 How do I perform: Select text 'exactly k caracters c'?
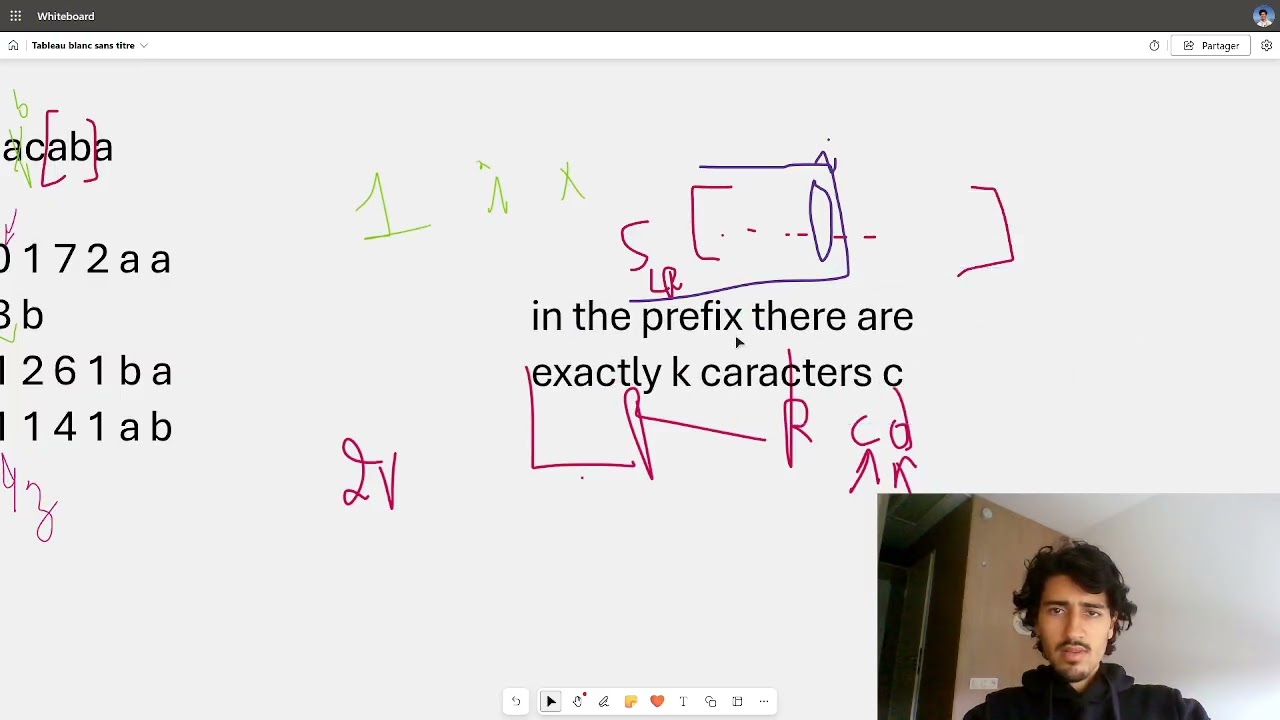(x=717, y=373)
